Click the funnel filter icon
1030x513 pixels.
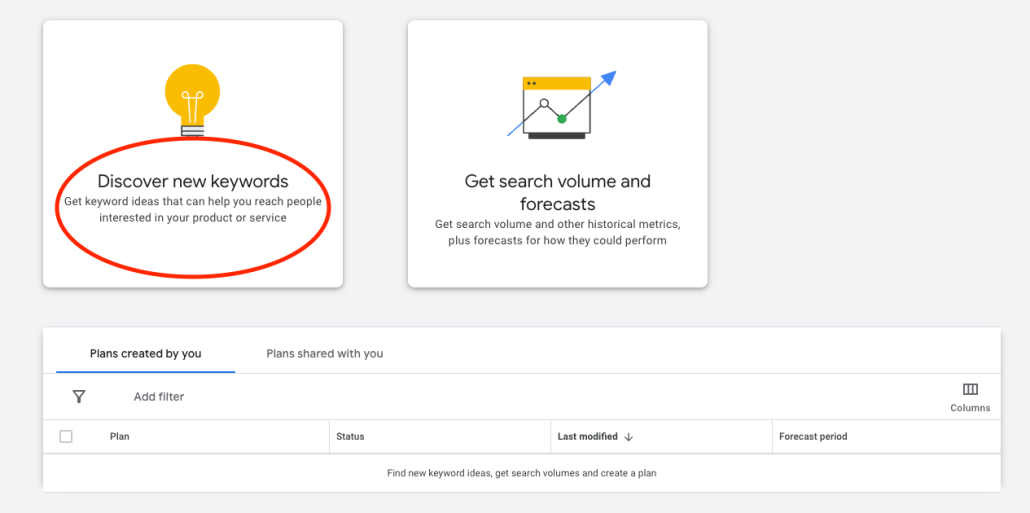click(79, 397)
